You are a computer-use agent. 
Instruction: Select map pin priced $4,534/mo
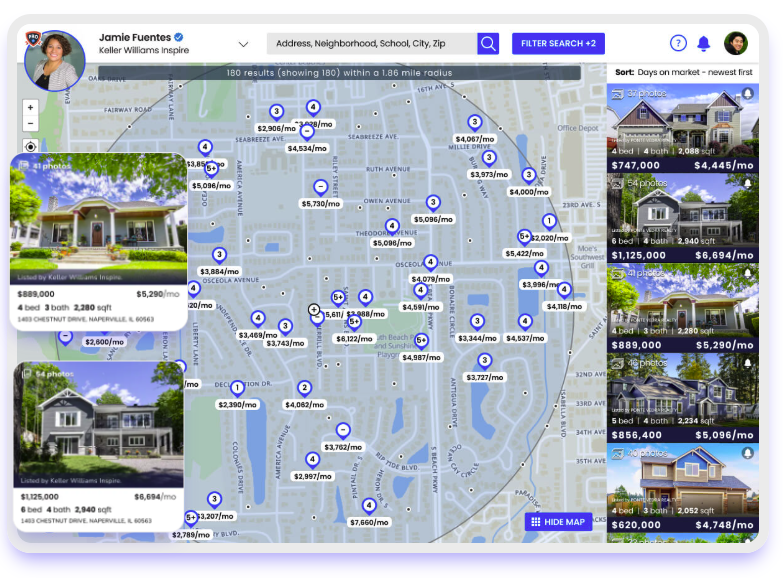(307, 132)
